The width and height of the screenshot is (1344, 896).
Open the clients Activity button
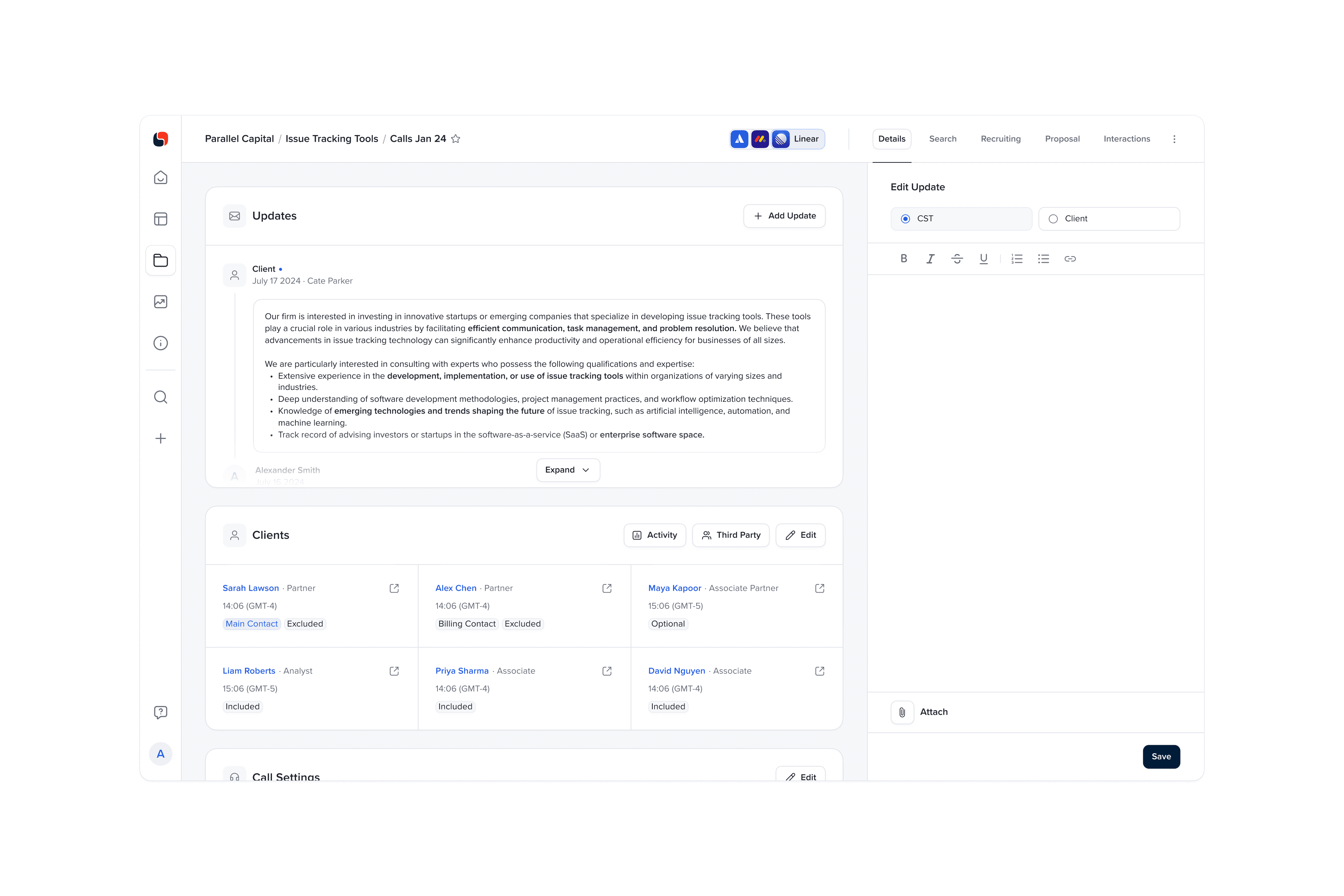coord(655,535)
